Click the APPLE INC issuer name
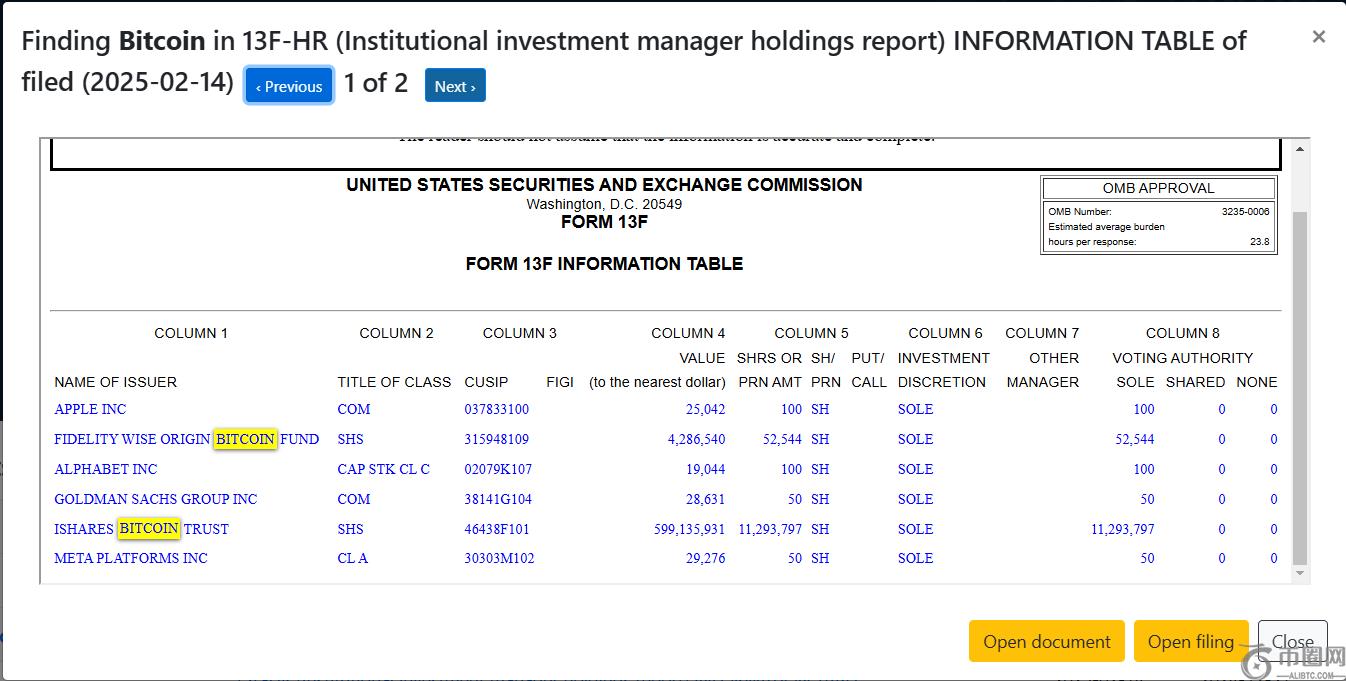 click(x=90, y=409)
